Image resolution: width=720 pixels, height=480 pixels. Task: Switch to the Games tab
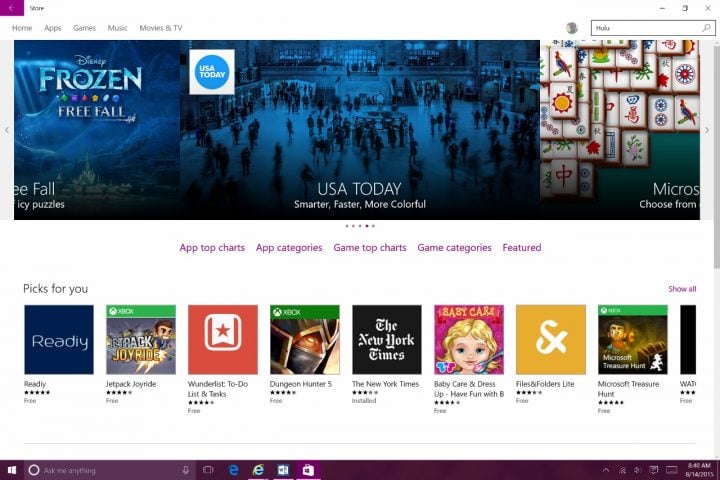tap(84, 28)
